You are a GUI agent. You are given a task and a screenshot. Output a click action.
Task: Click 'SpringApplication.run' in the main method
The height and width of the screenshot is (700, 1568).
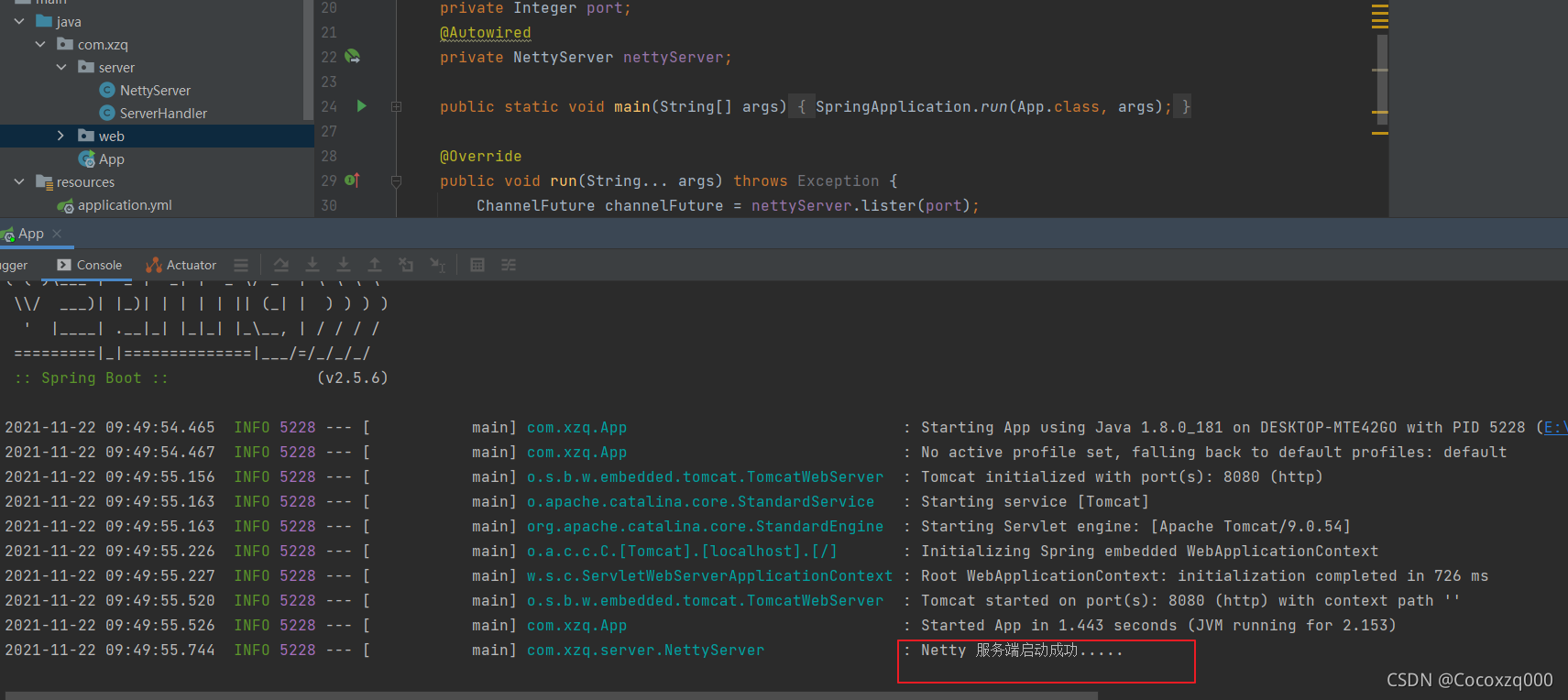[x=912, y=106]
